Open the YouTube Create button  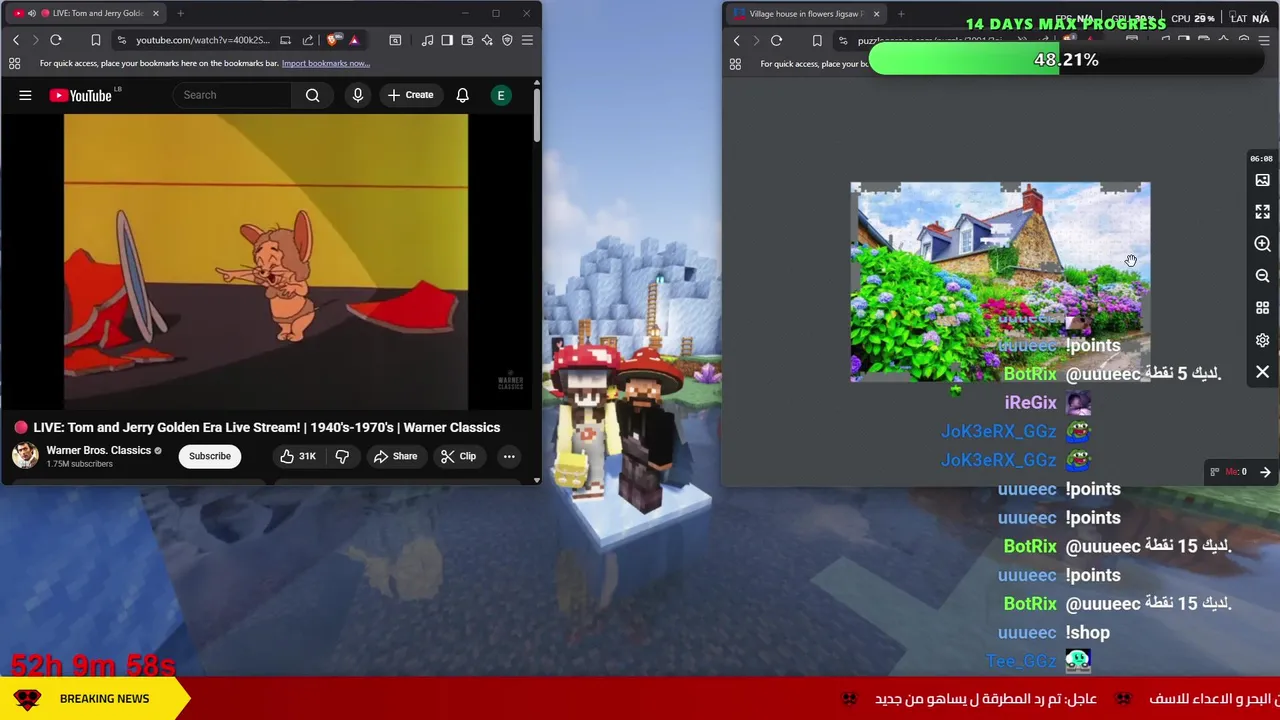coord(410,95)
